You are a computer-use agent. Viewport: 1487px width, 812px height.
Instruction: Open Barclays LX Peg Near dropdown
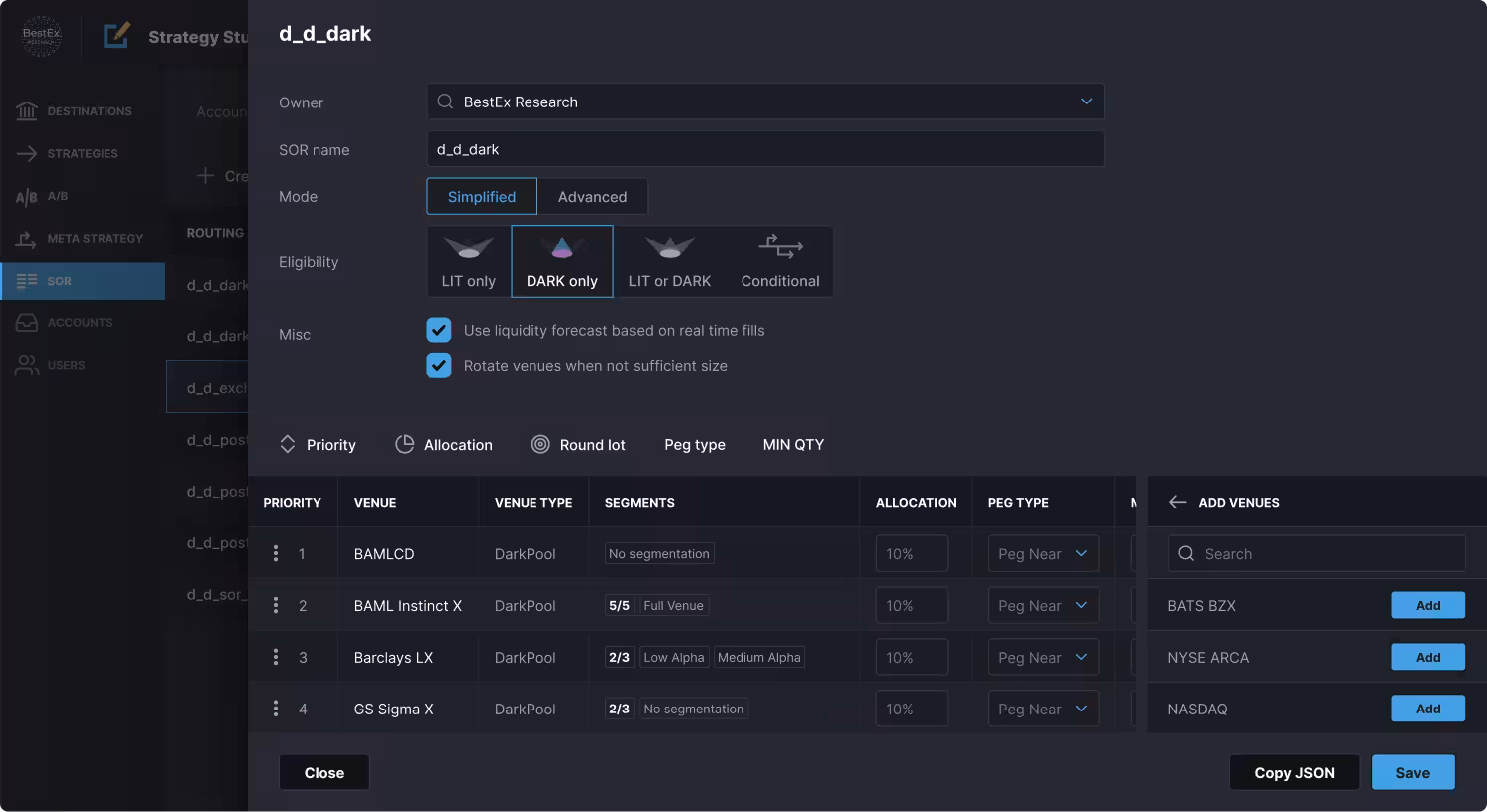1043,658
